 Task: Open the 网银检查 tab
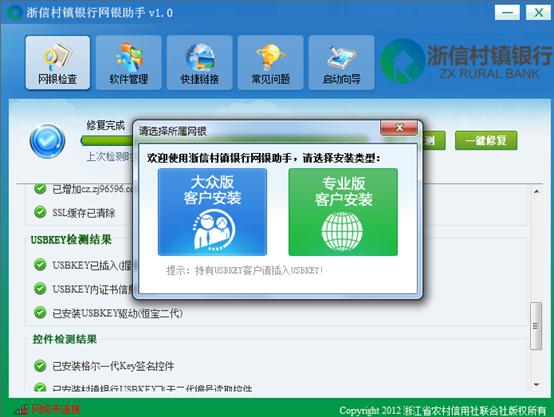tap(58, 63)
